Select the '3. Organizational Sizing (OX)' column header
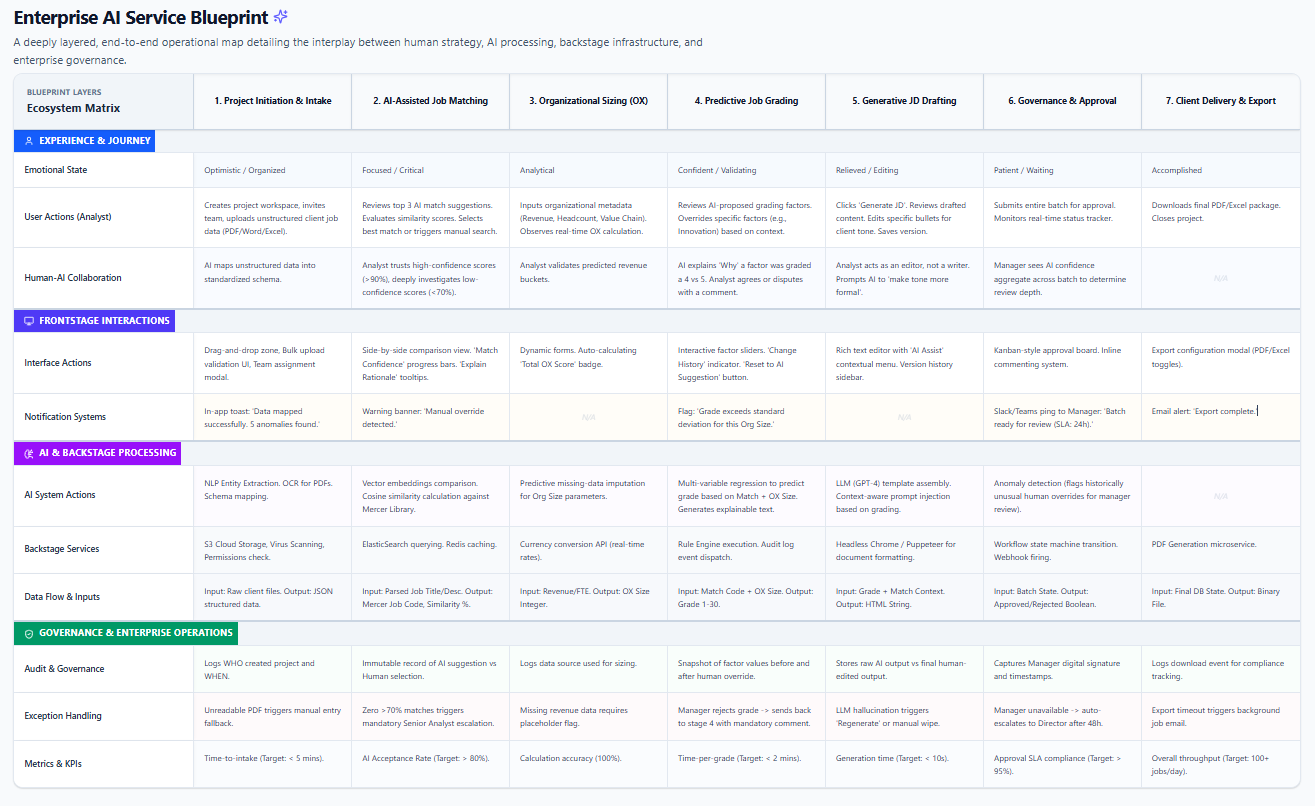This screenshot has height=806, width=1315. pyautogui.click(x=588, y=101)
